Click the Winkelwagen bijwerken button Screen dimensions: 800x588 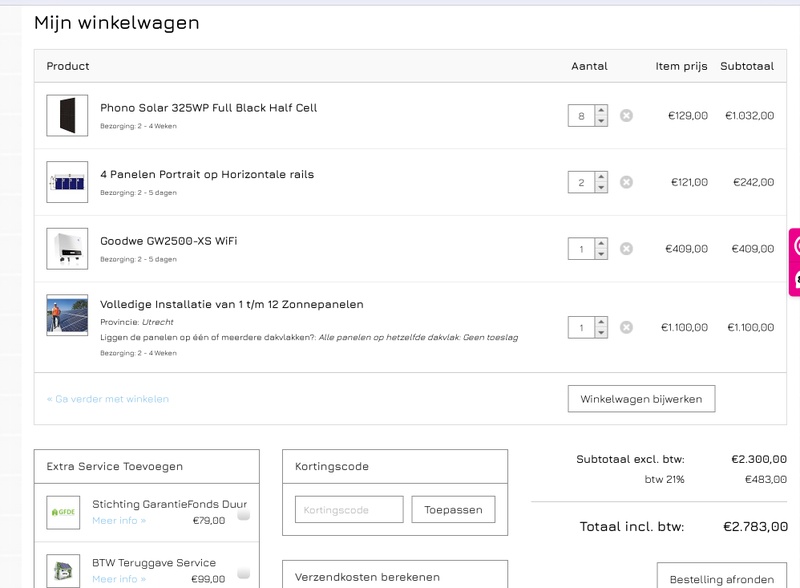[x=641, y=398]
